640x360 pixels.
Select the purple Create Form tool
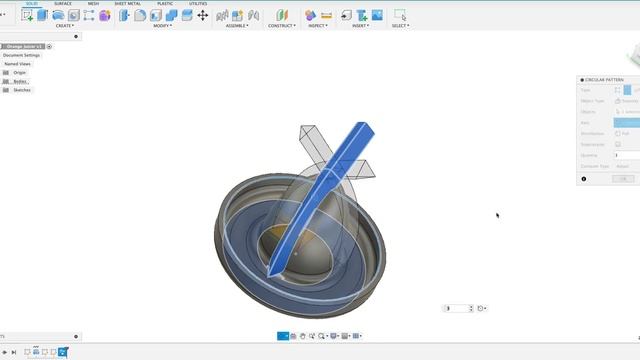105,16
